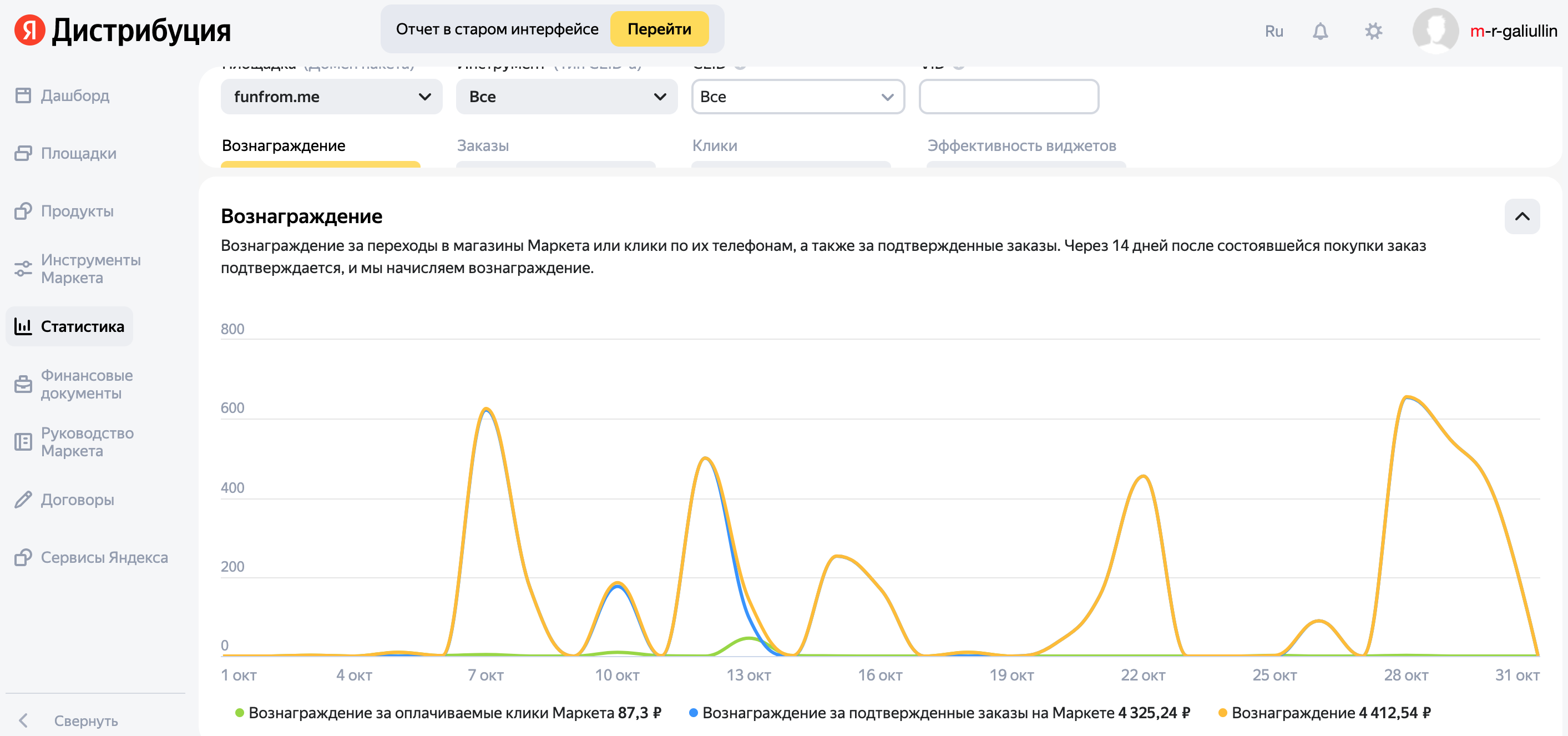Open the Договоры pencil icon
The image size is (1568, 736).
click(23, 500)
